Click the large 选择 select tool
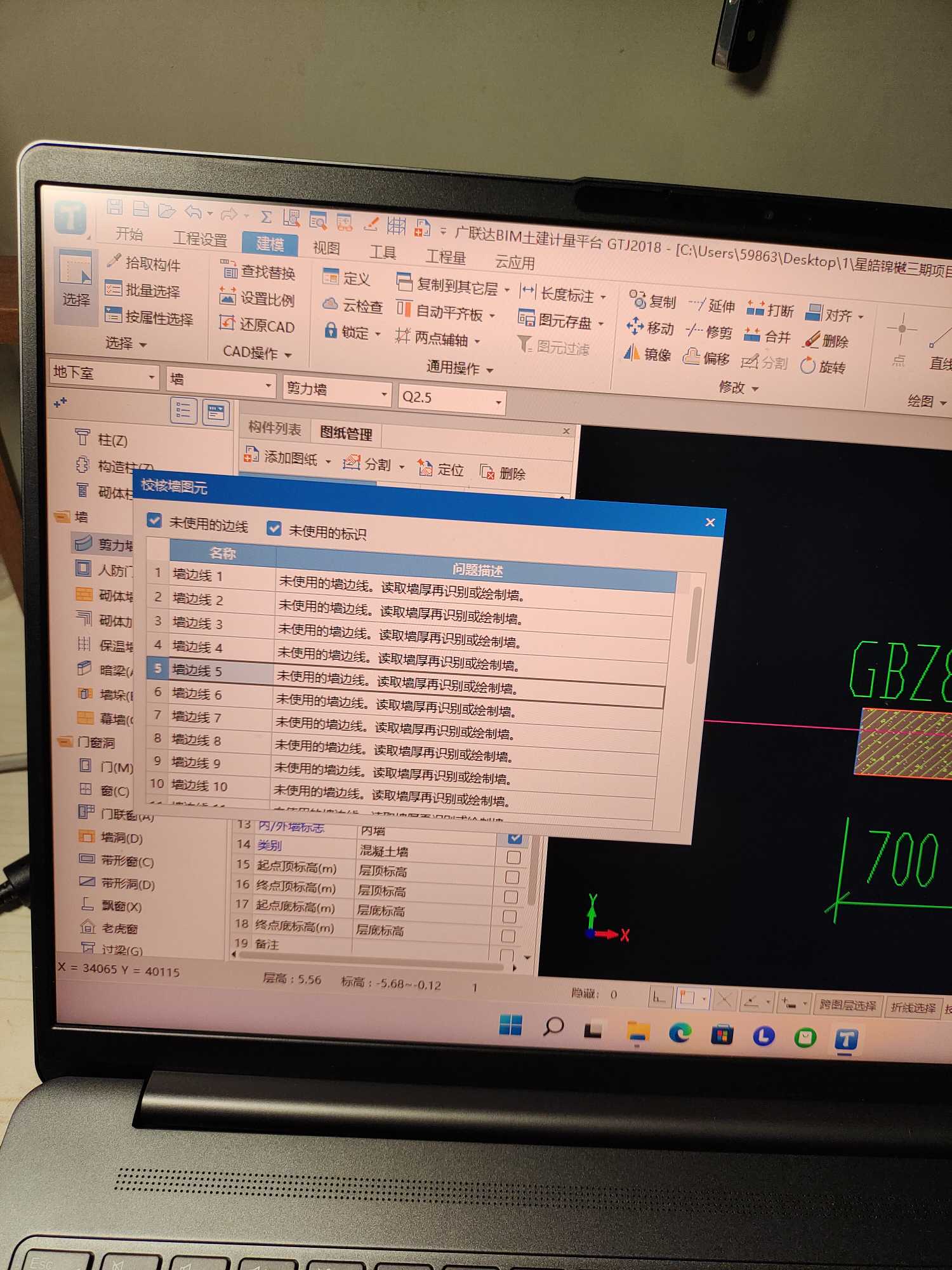 coord(76,286)
